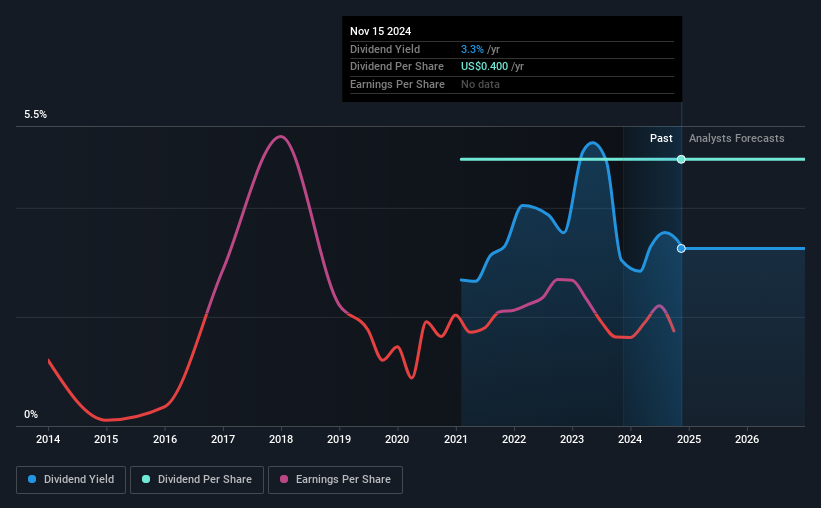
Task: Click the teal Dividend Per Share legend dot
Action: pyautogui.click(x=146, y=479)
